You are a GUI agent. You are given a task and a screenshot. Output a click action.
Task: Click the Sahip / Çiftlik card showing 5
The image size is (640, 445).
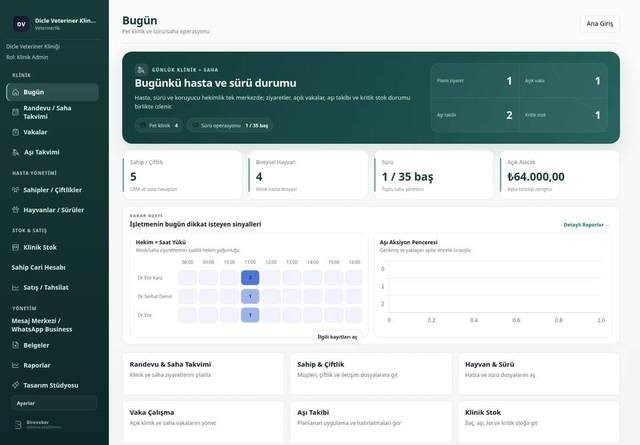point(182,175)
